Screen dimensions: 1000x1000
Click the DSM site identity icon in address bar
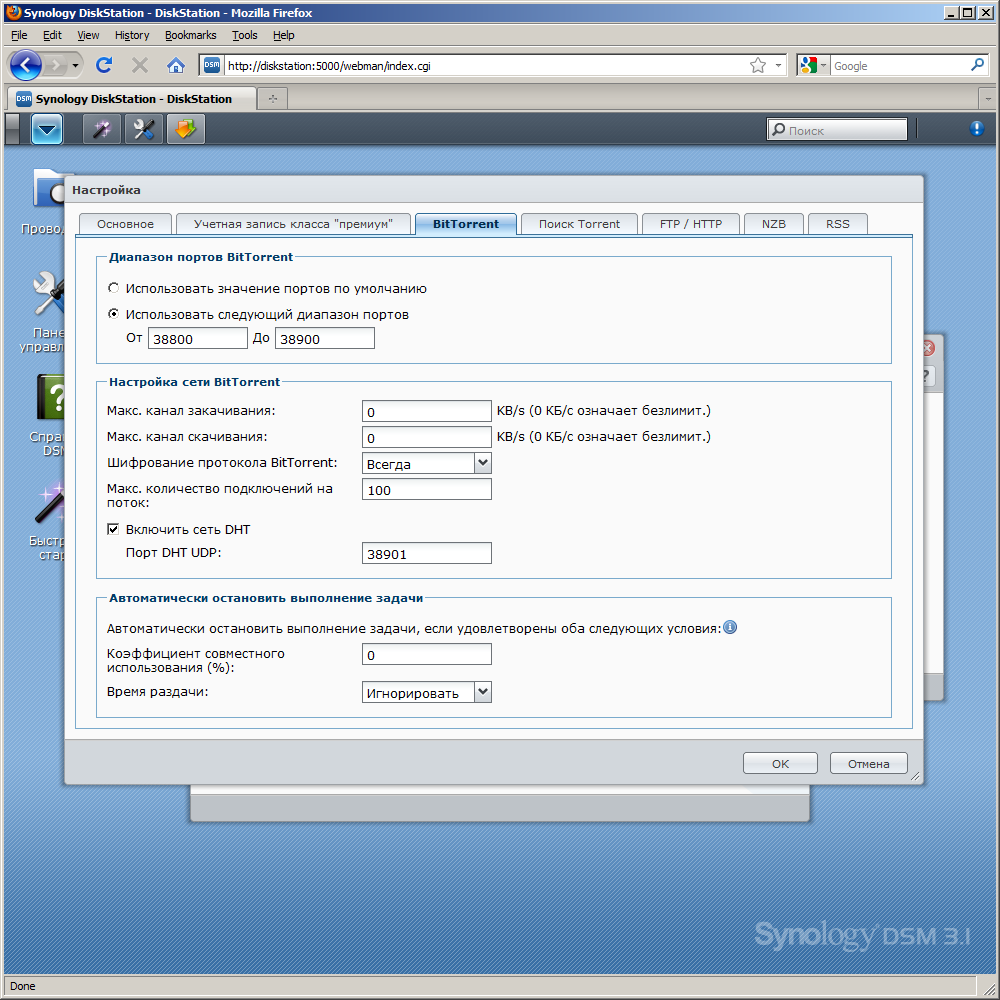(x=212, y=65)
